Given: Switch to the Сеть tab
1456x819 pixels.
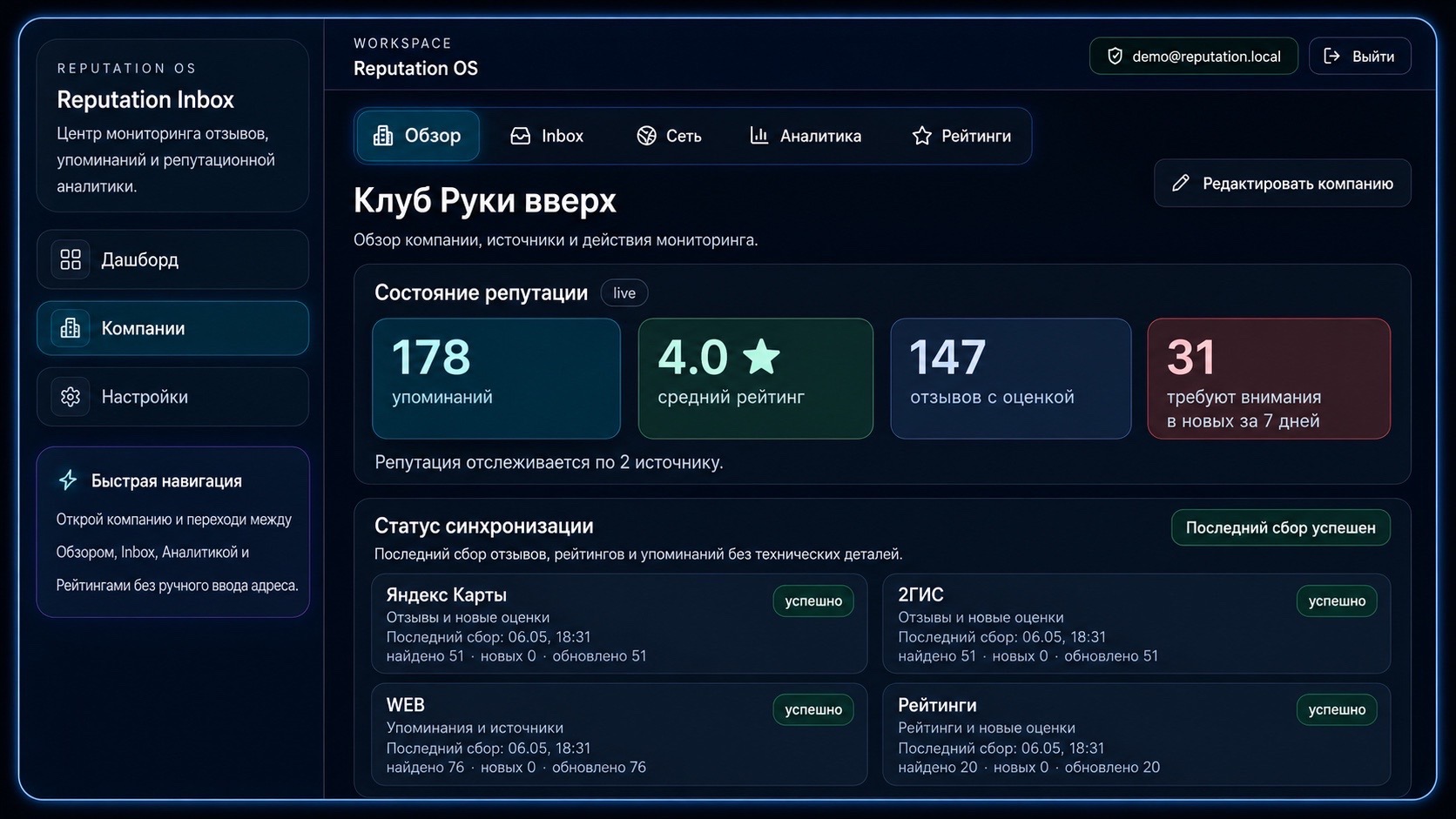Looking at the screenshot, I should pyautogui.click(x=669, y=136).
